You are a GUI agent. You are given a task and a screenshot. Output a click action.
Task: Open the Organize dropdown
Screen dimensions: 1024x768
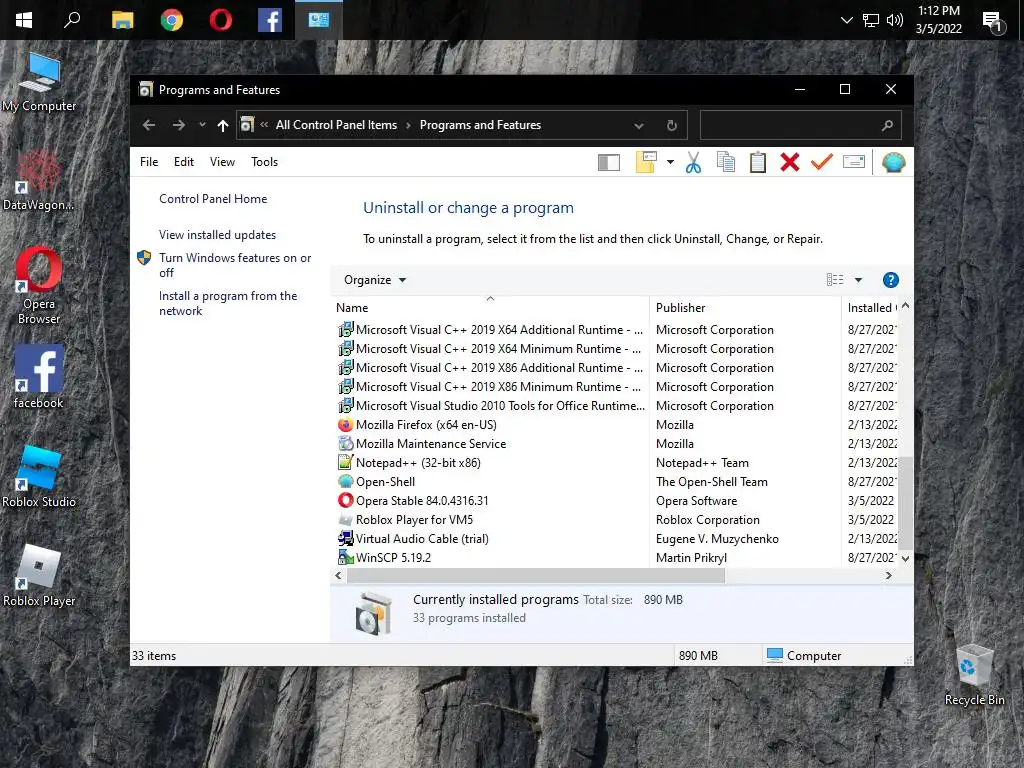[x=375, y=280]
